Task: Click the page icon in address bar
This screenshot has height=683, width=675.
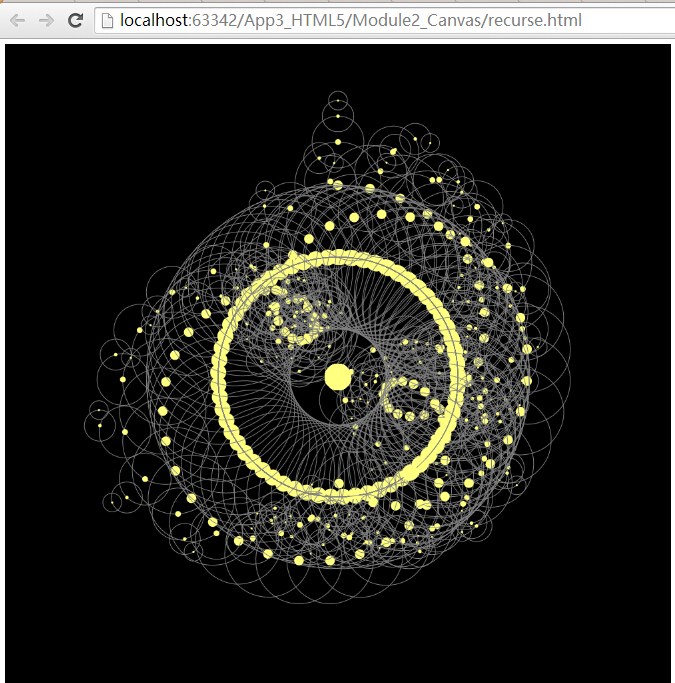Action: click(107, 20)
